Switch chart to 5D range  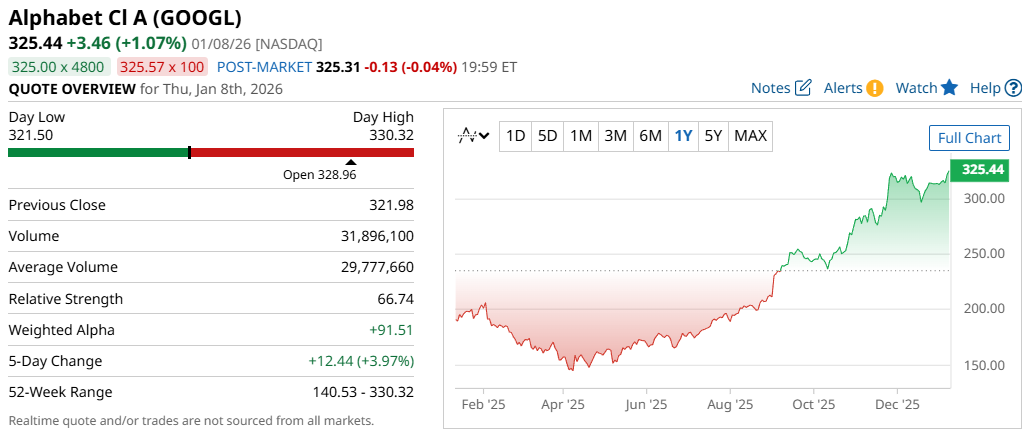coord(548,136)
